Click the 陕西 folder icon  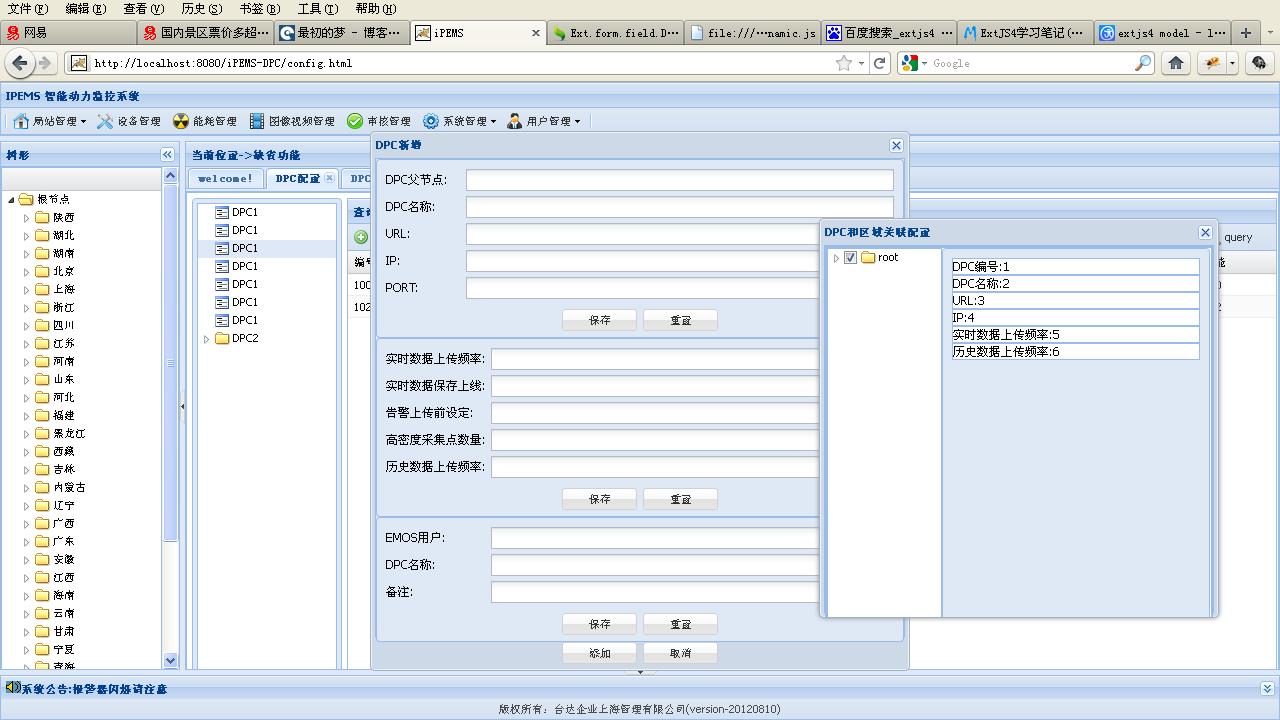click(x=42, y=217)
